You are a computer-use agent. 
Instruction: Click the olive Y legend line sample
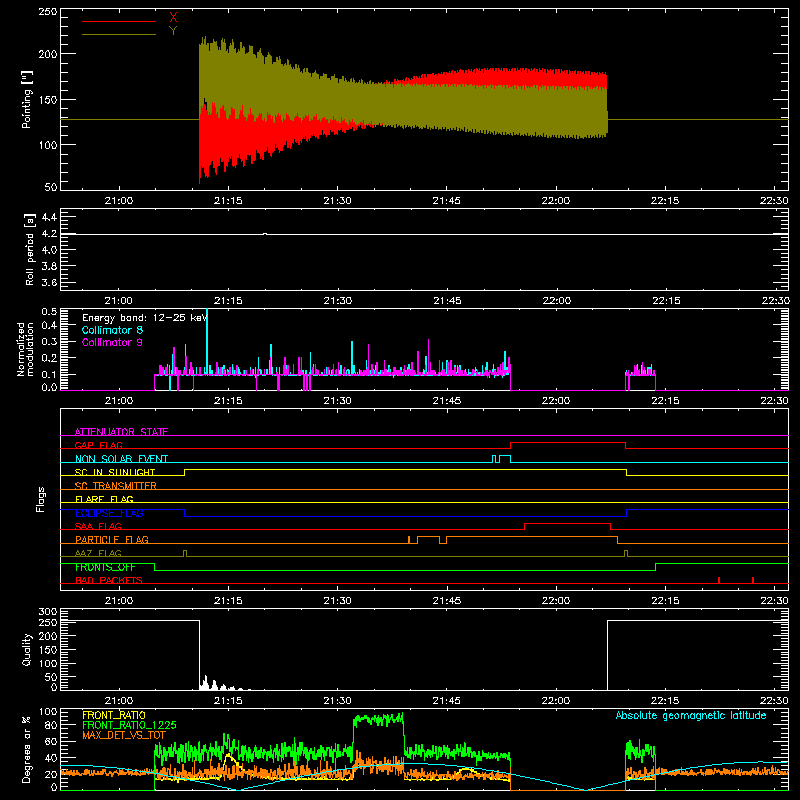pos(119,35)
